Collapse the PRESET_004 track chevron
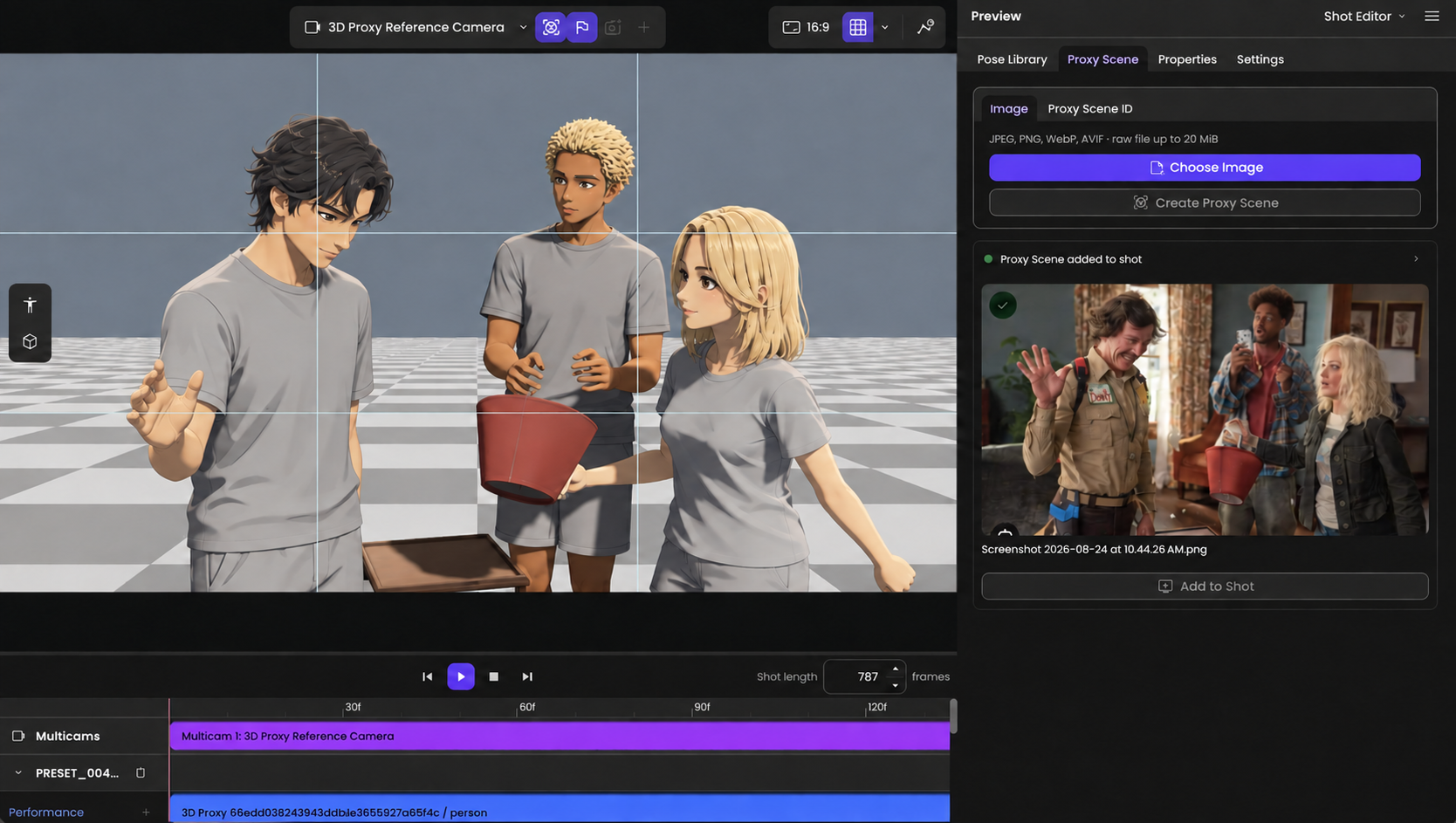The width and height of the screenshot is (1456, 823). 18,773
